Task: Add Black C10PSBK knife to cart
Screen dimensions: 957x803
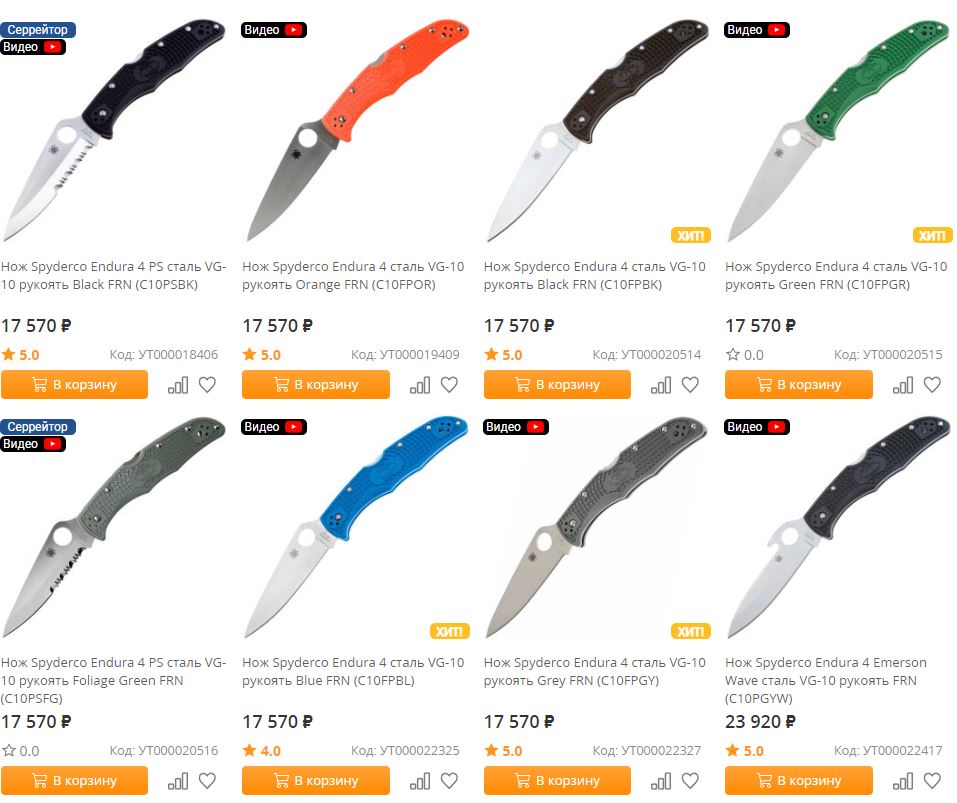Action: coord(74,385)
